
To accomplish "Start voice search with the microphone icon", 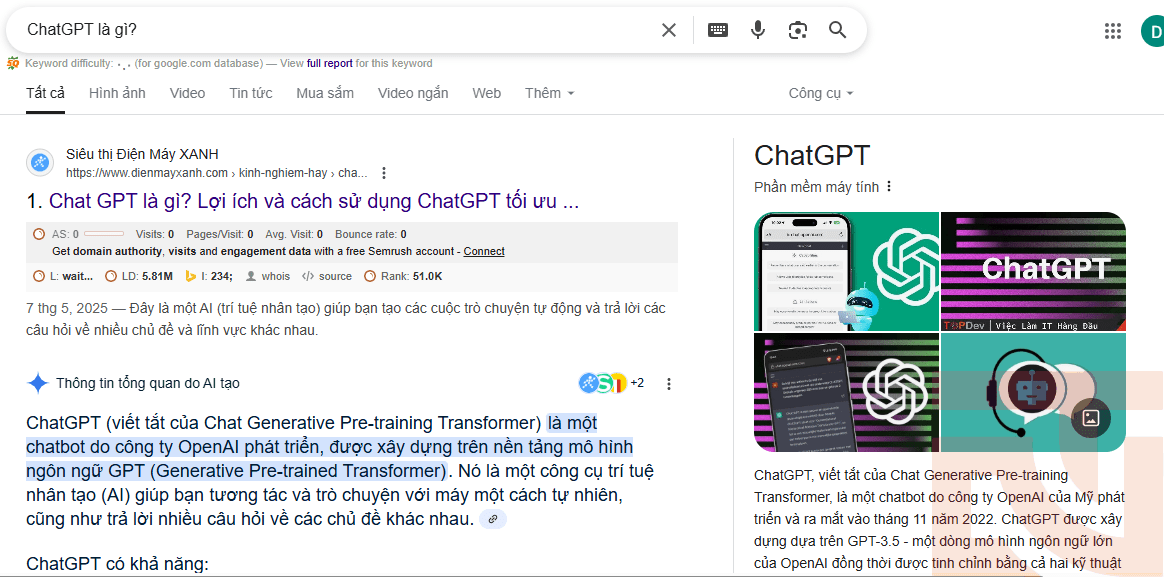I will [758, 30].
